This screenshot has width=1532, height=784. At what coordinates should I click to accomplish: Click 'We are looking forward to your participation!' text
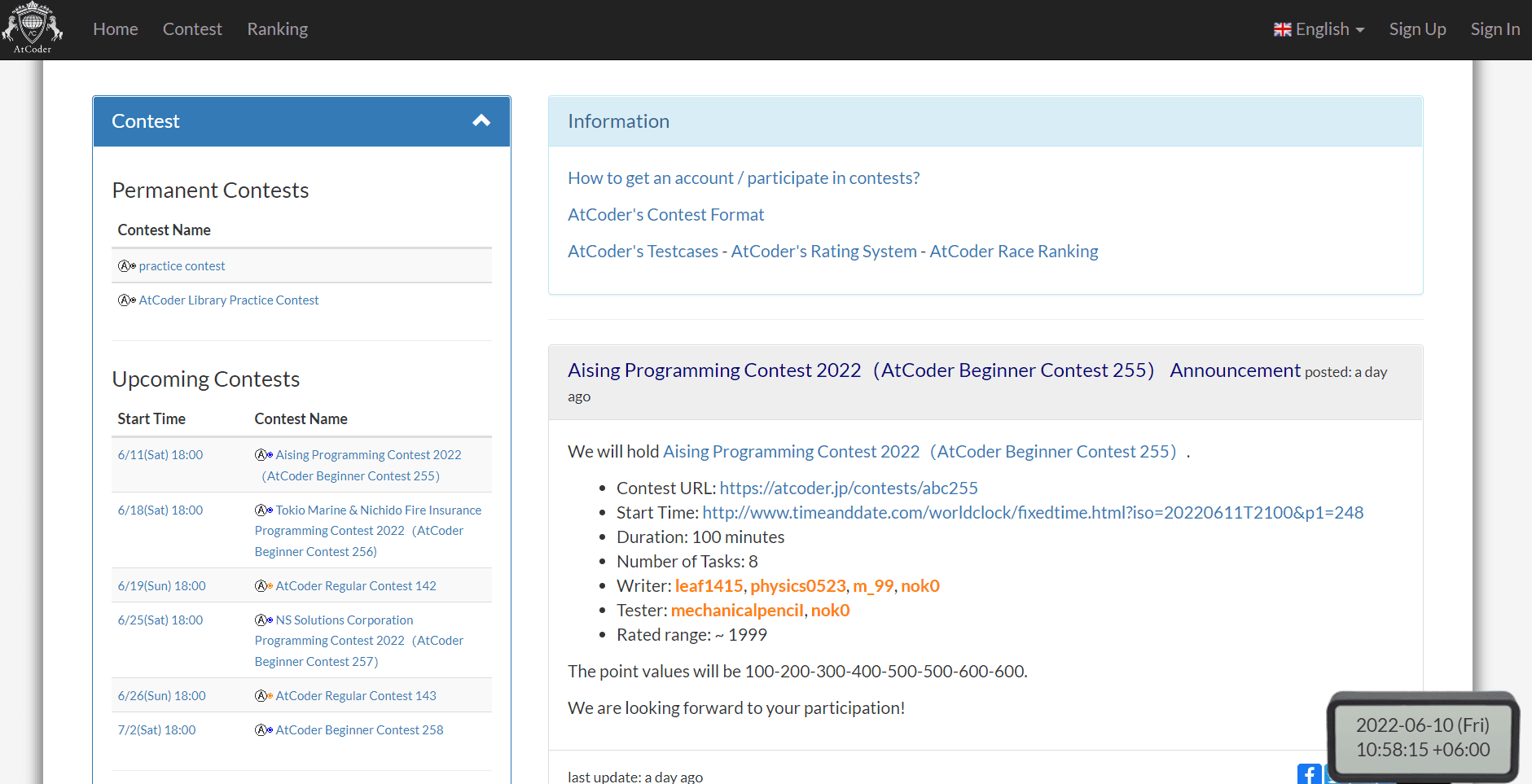pos(736,708)
